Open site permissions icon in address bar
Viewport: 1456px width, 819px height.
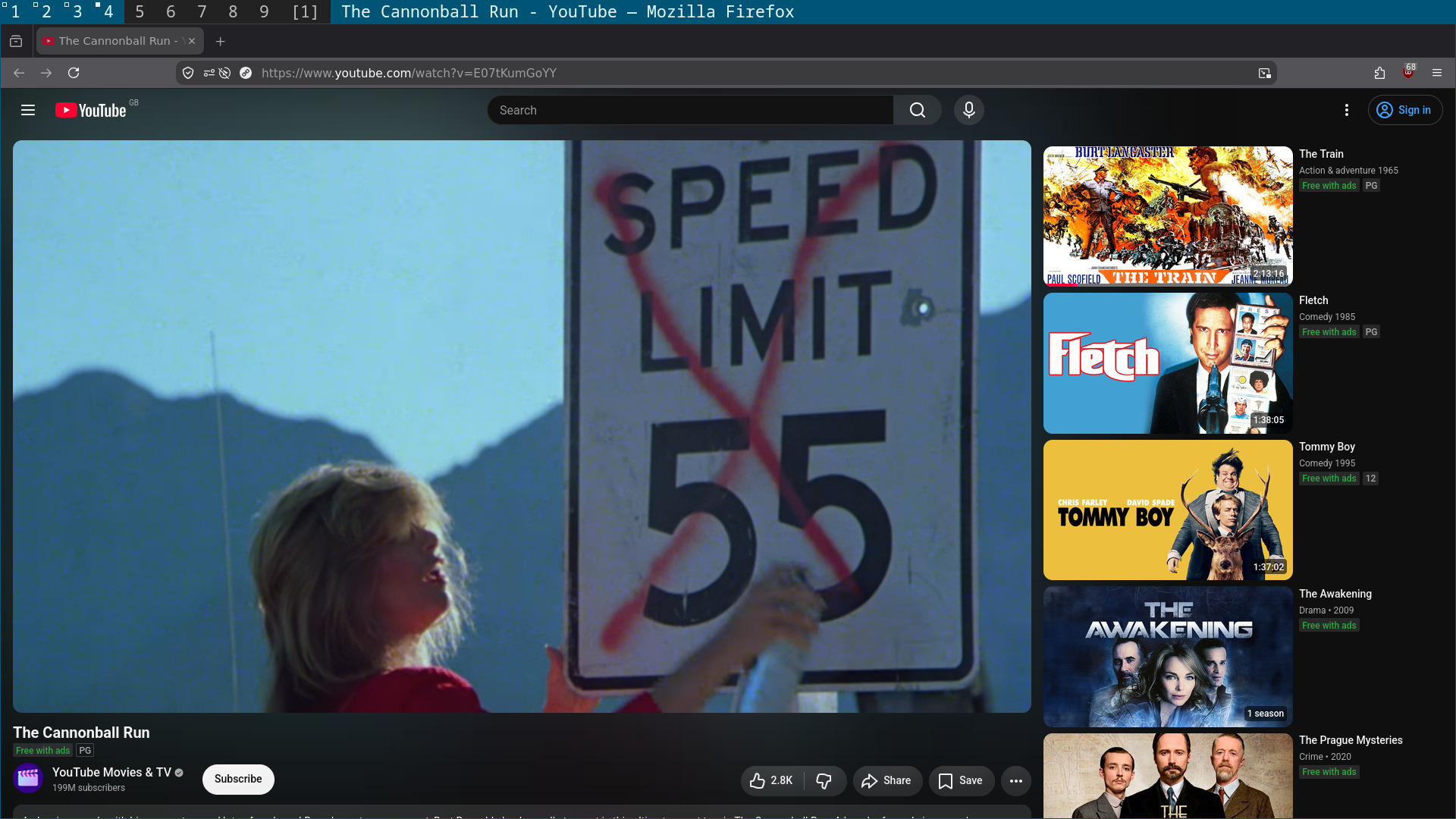coord(209,73)
